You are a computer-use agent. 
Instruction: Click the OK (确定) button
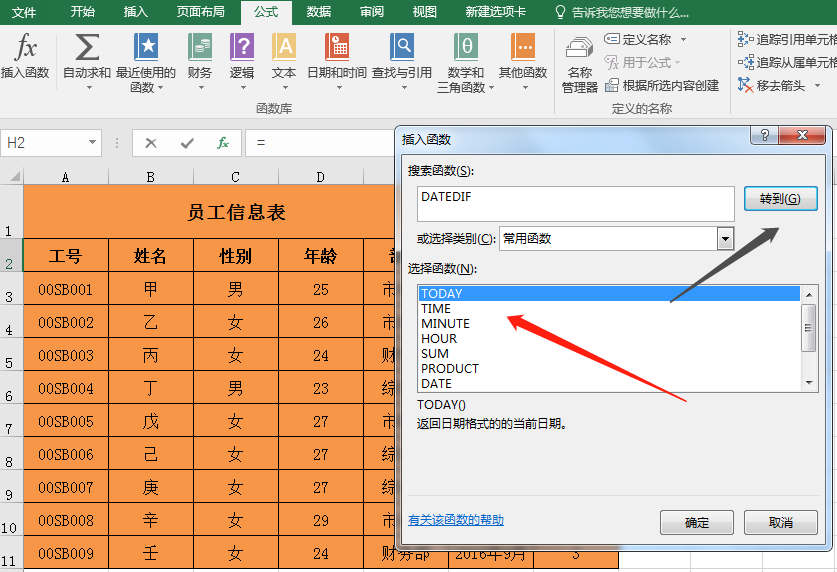(697, 522)
